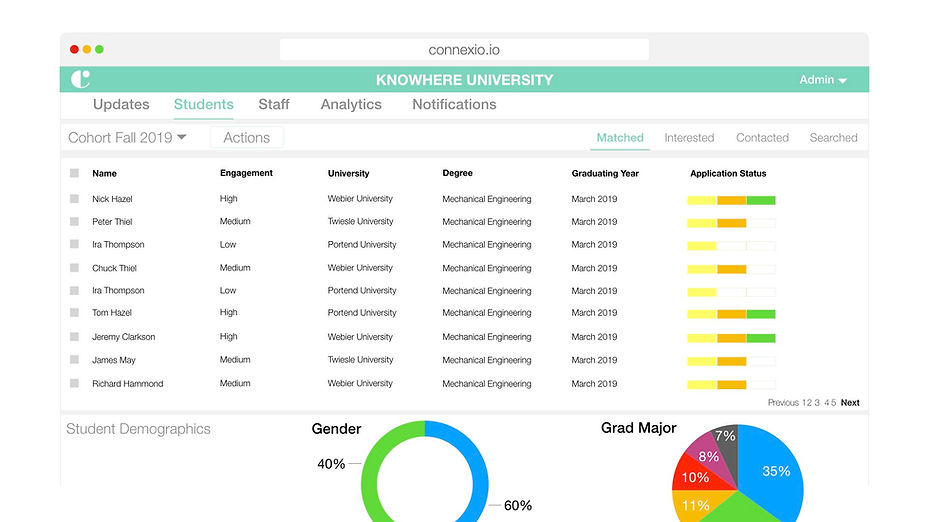The width and height of the screenshot is (929, 522).
Task: Click Nick Hazel's application status bar
Action: pos(731,200)
